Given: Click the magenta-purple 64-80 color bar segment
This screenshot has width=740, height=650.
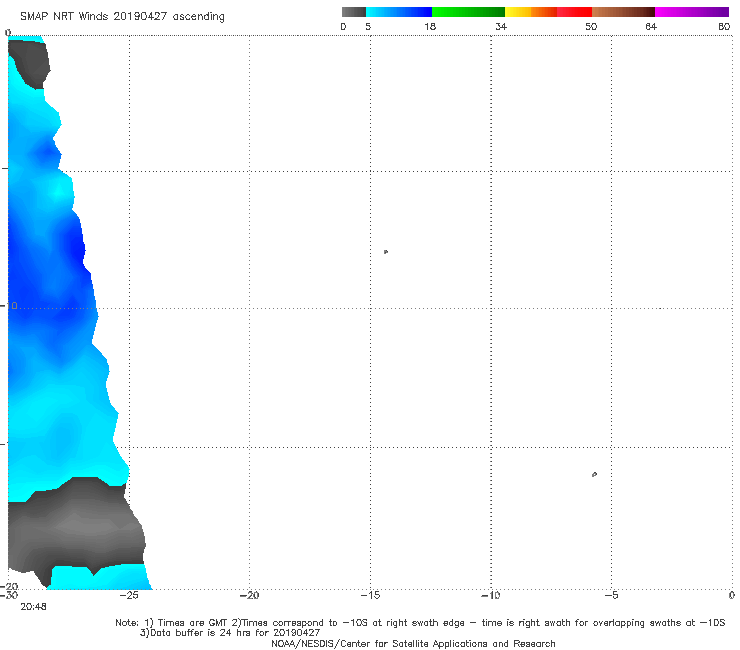Looking at the screenshot, I should click(x=692, y=12).
